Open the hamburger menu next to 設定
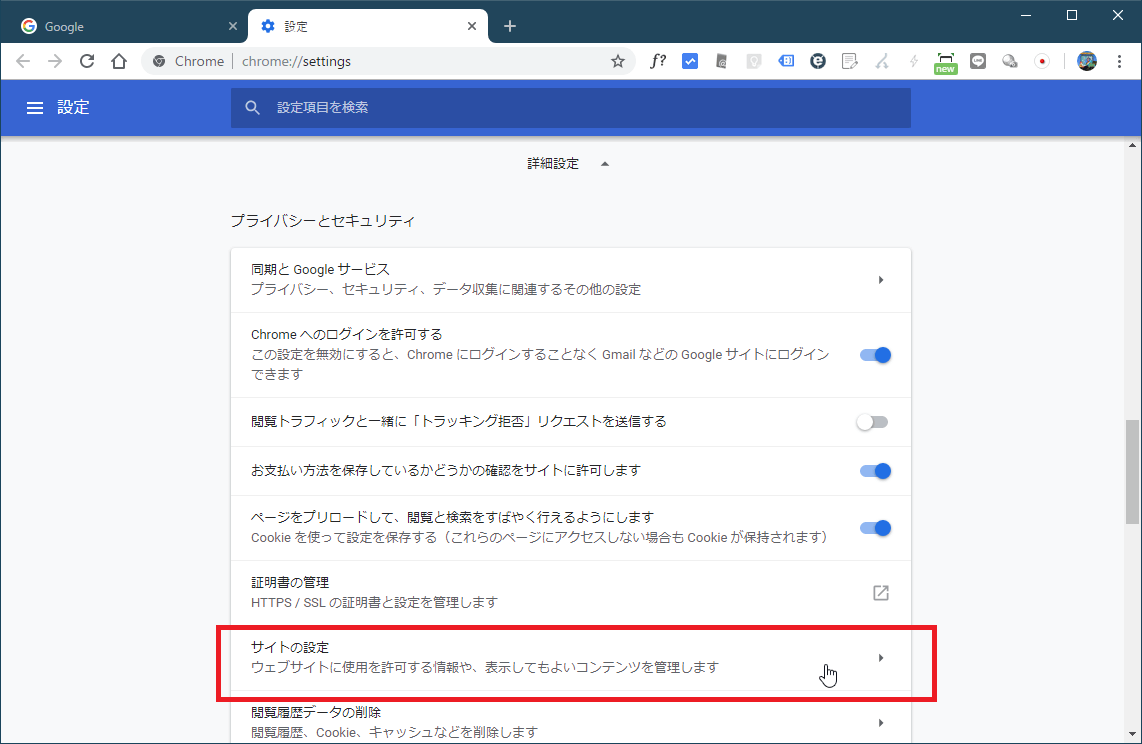 point(35,108)
